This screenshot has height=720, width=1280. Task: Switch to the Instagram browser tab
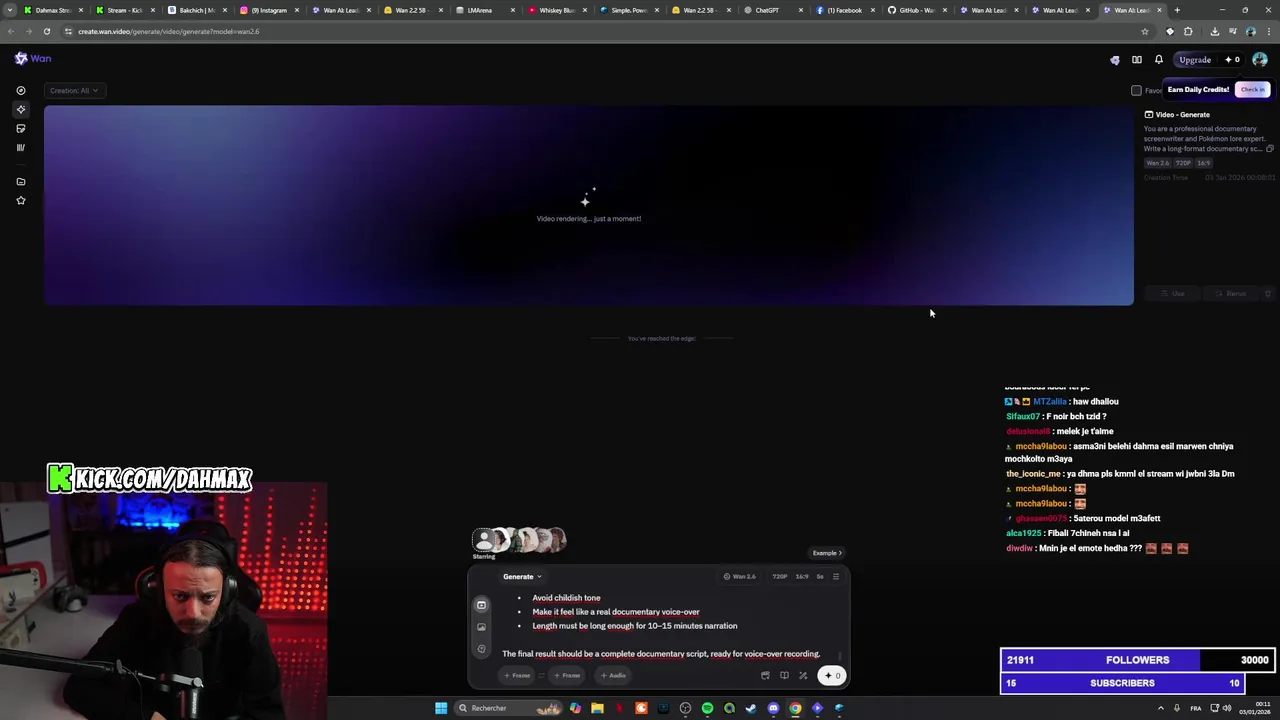click(x=269, y=10)
